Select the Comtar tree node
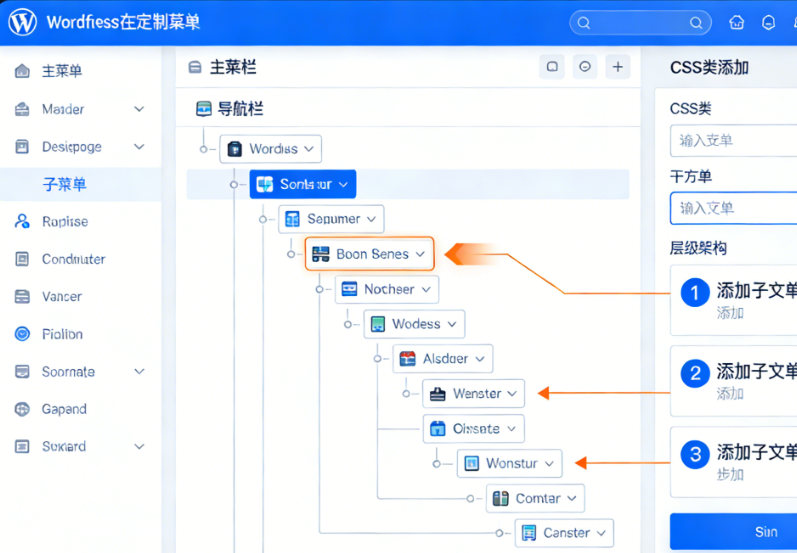The height and width of the screenshot is (553, 797). [x=535, y=499]
